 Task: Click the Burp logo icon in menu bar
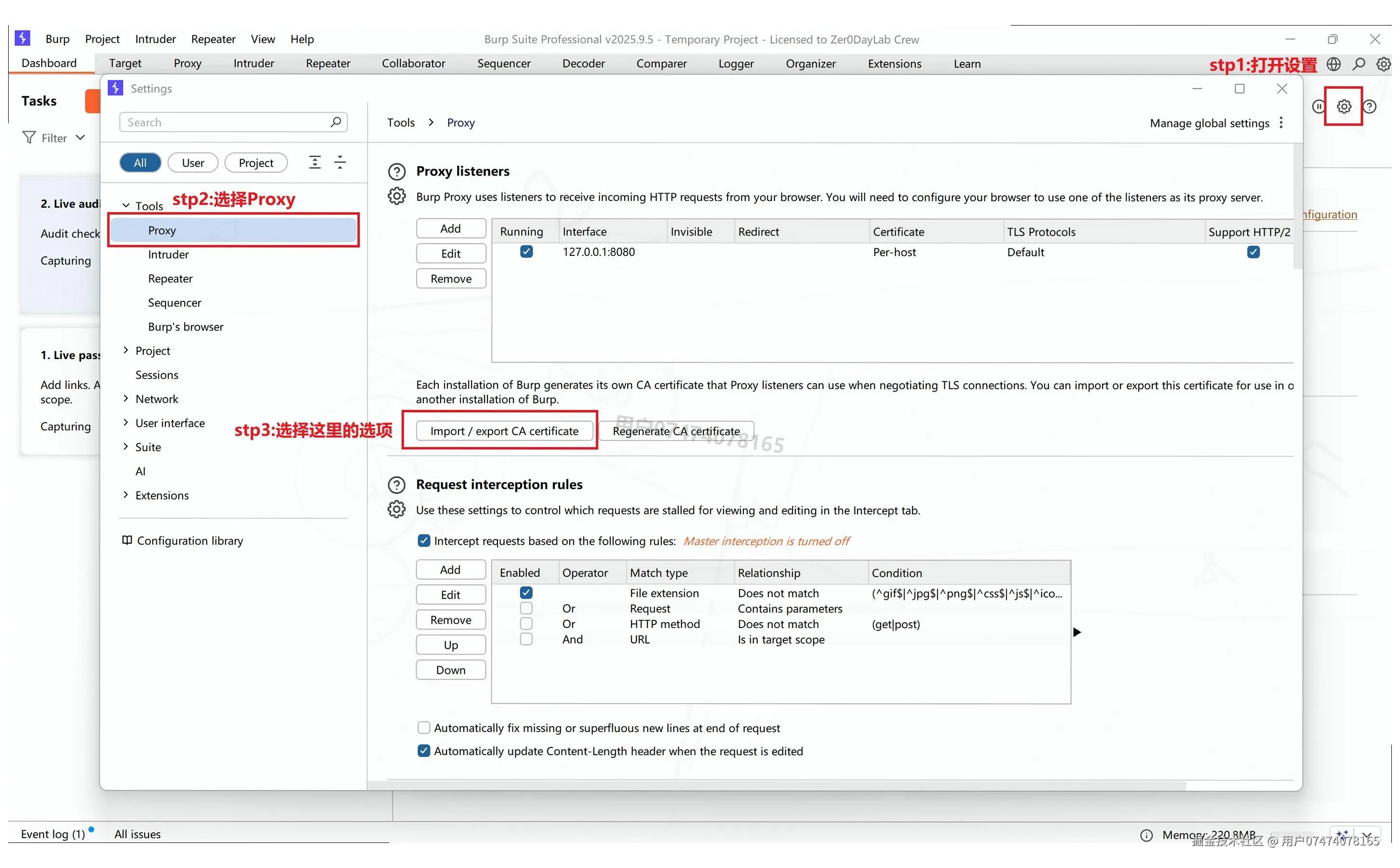[x=22, y=38]
